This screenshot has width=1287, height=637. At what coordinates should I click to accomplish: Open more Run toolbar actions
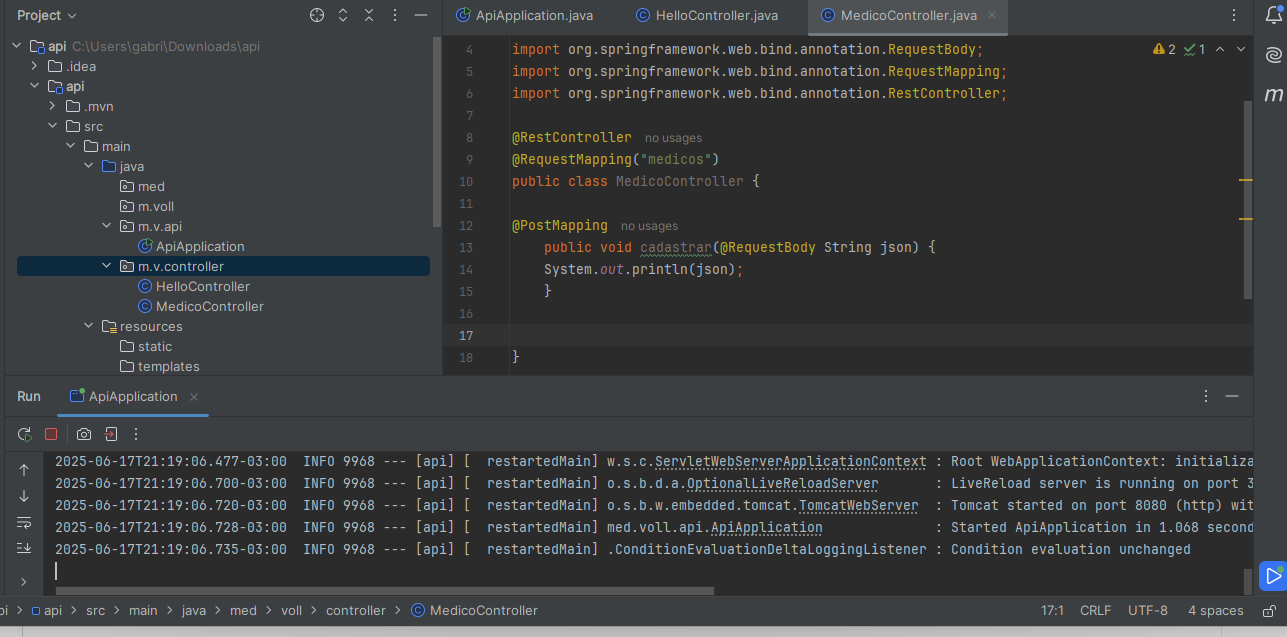(x=137, y=434)
